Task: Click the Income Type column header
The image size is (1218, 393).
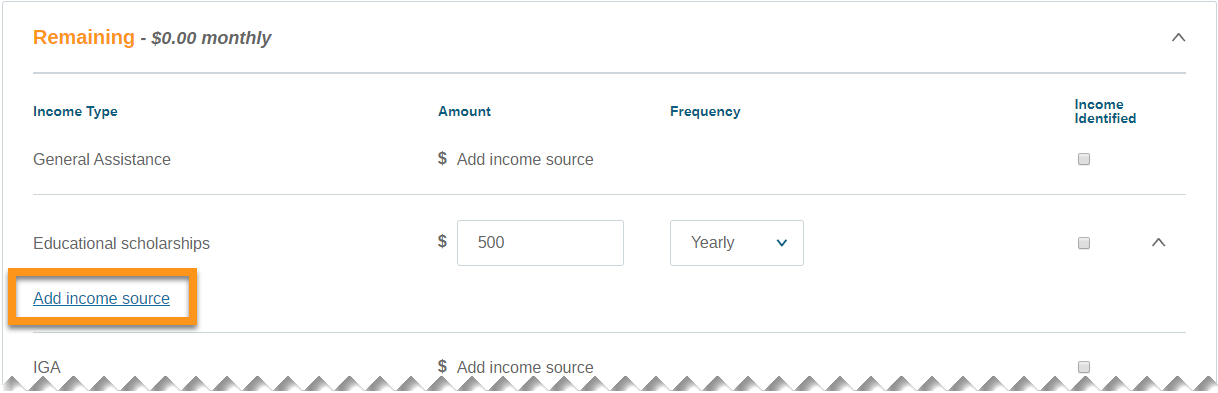Action: [75, 111]
